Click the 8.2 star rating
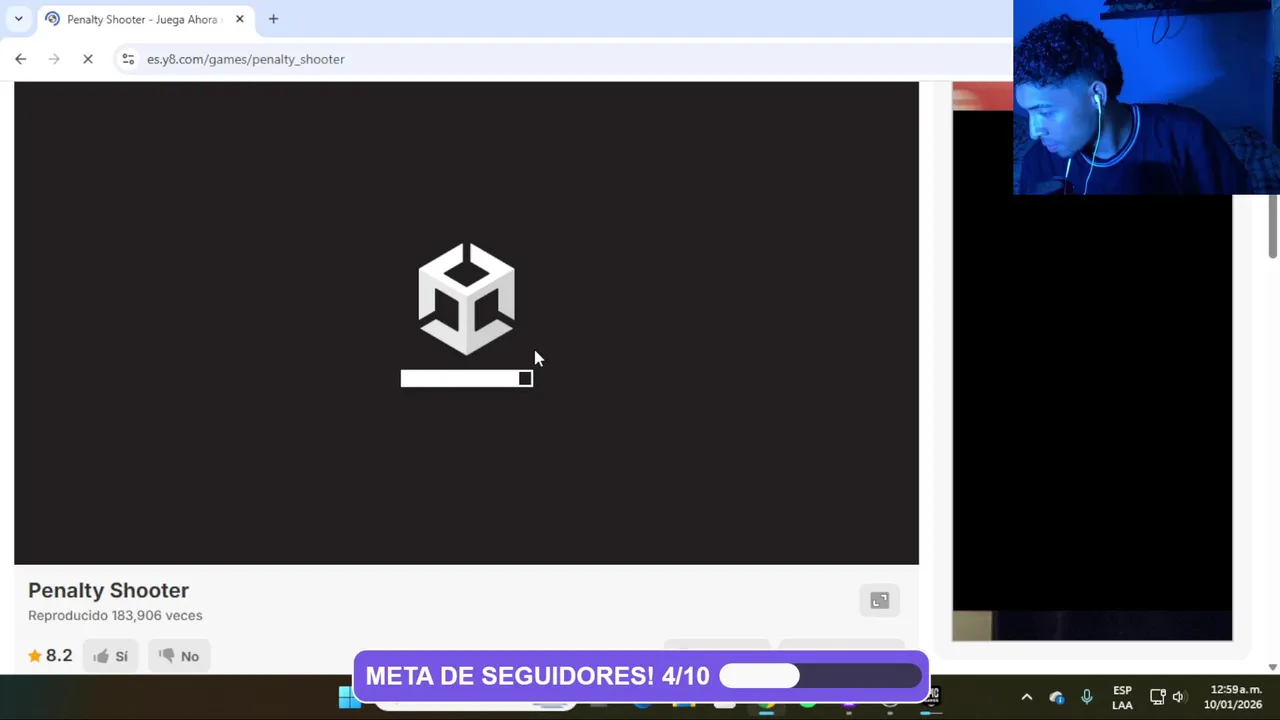 (50, 656)
